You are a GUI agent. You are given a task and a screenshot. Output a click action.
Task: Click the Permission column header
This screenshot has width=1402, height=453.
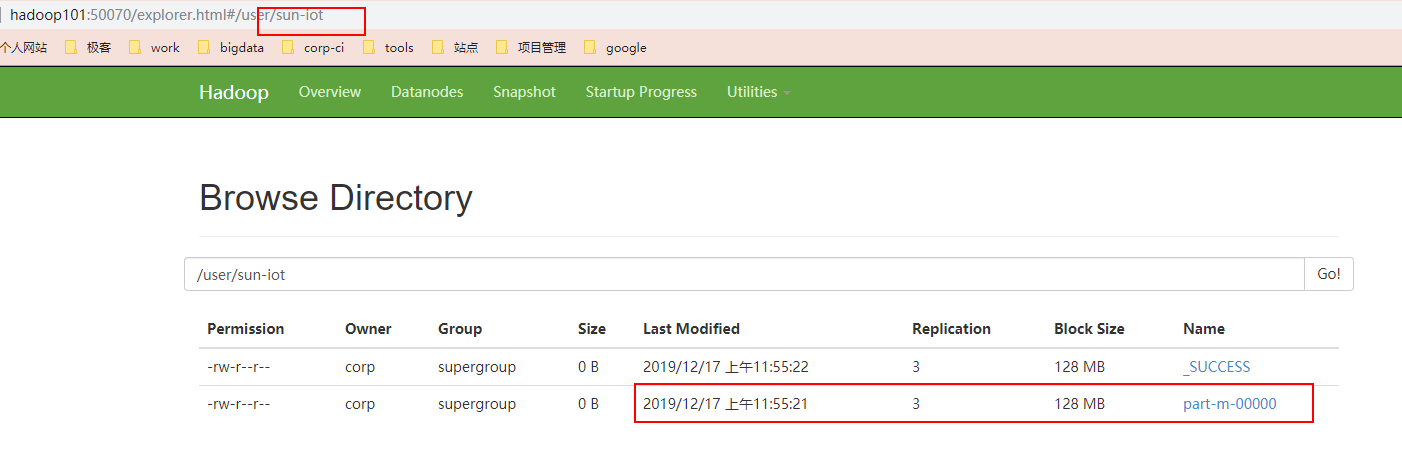point(246,329)
